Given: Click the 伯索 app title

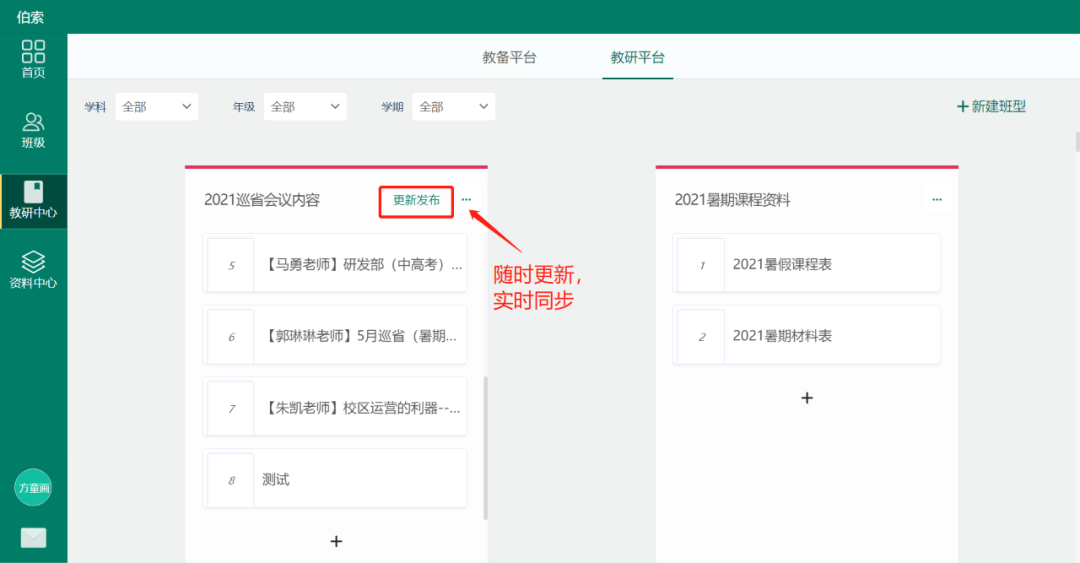Looking at the screenshot, I should 30,17.
